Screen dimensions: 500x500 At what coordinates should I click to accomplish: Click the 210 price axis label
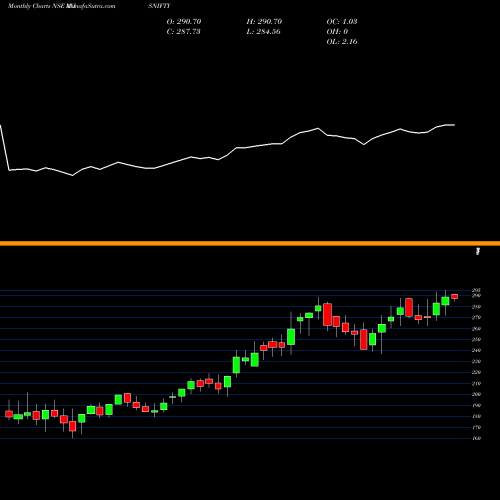(476, 383)
